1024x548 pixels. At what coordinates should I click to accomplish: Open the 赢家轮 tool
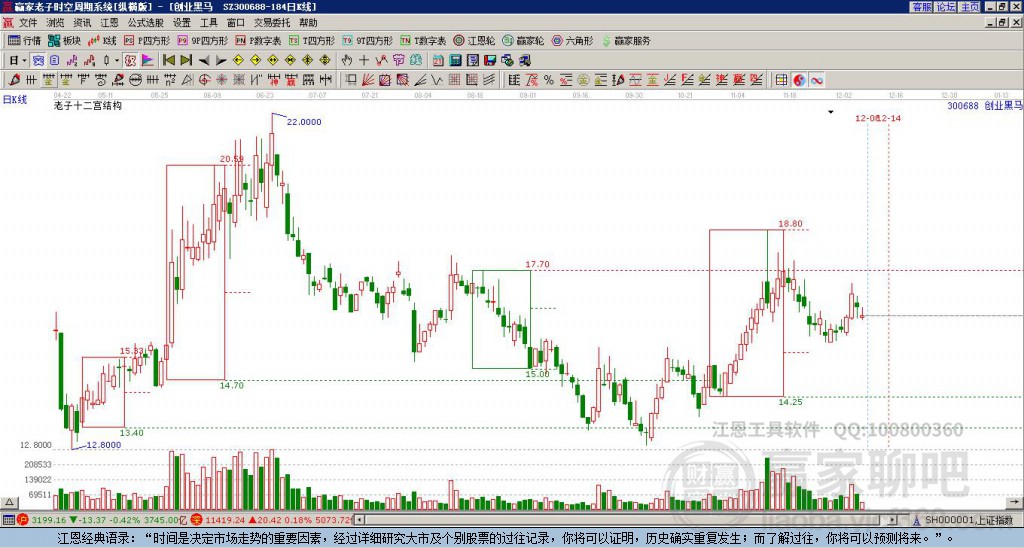point(523,40)
